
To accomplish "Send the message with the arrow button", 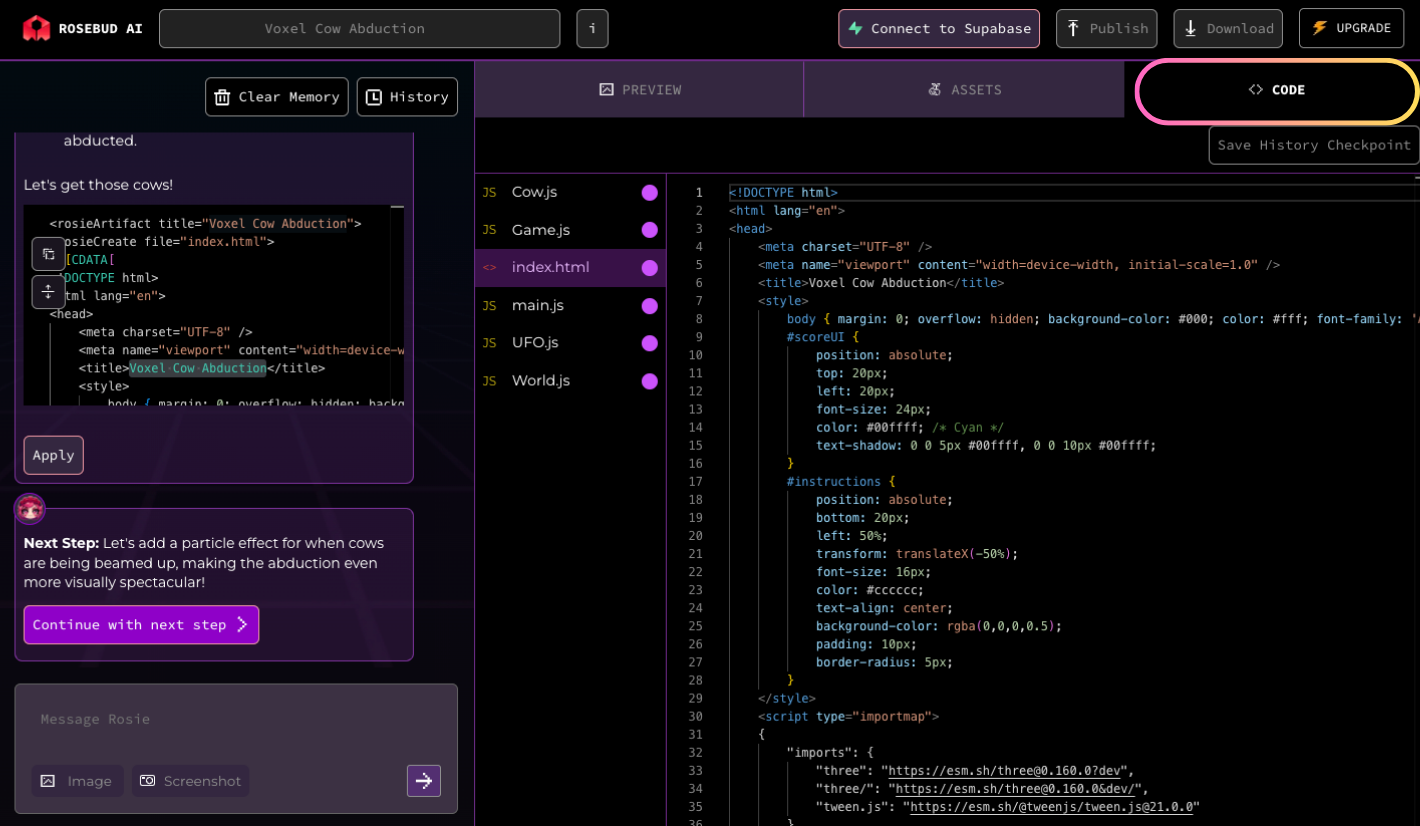I will 423,781.
